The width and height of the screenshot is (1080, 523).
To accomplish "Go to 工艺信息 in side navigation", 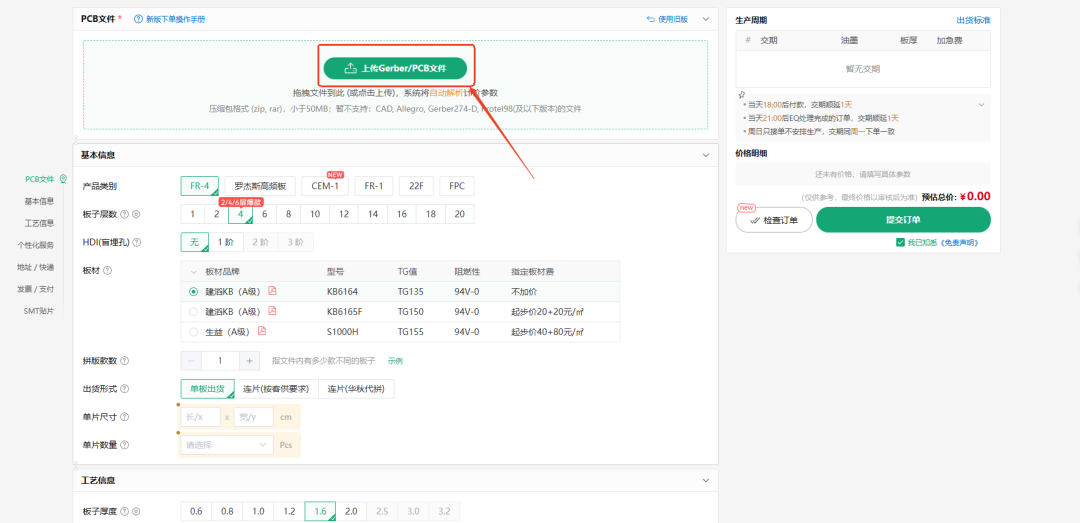I will pos(39,223).
